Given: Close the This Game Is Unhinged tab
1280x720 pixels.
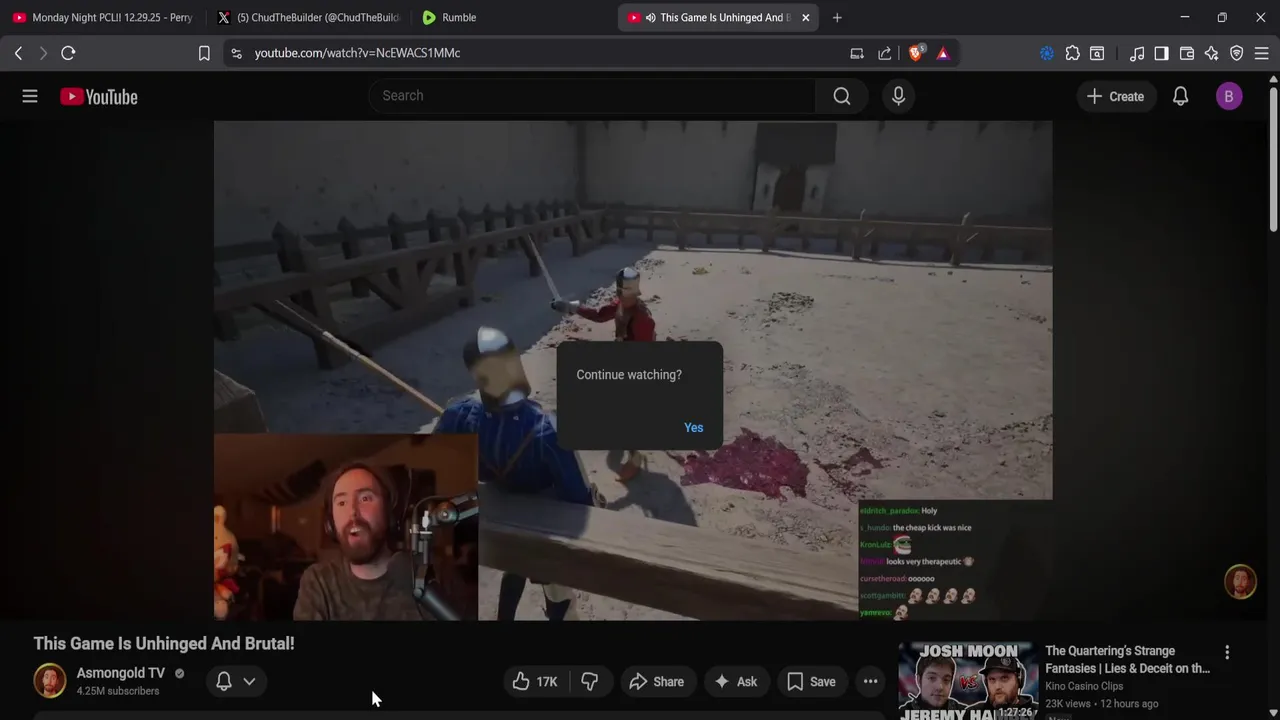Looking at the screenshot, I should click(805, 17).
